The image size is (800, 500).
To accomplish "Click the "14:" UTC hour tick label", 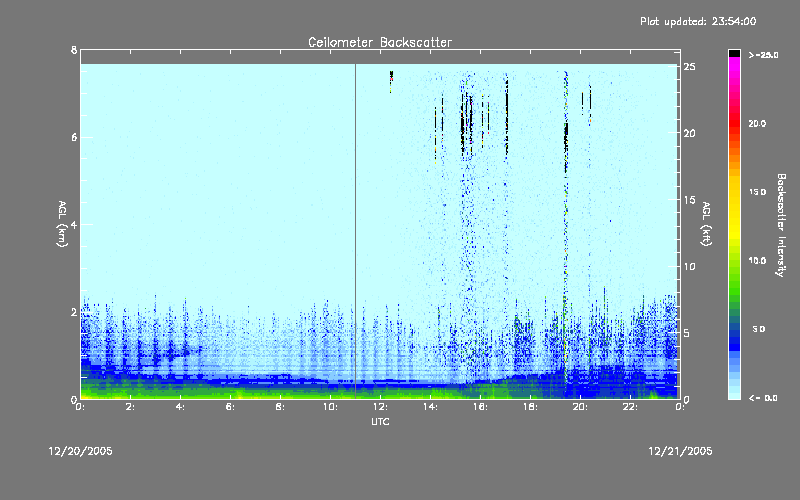I will tap(430, 407).
